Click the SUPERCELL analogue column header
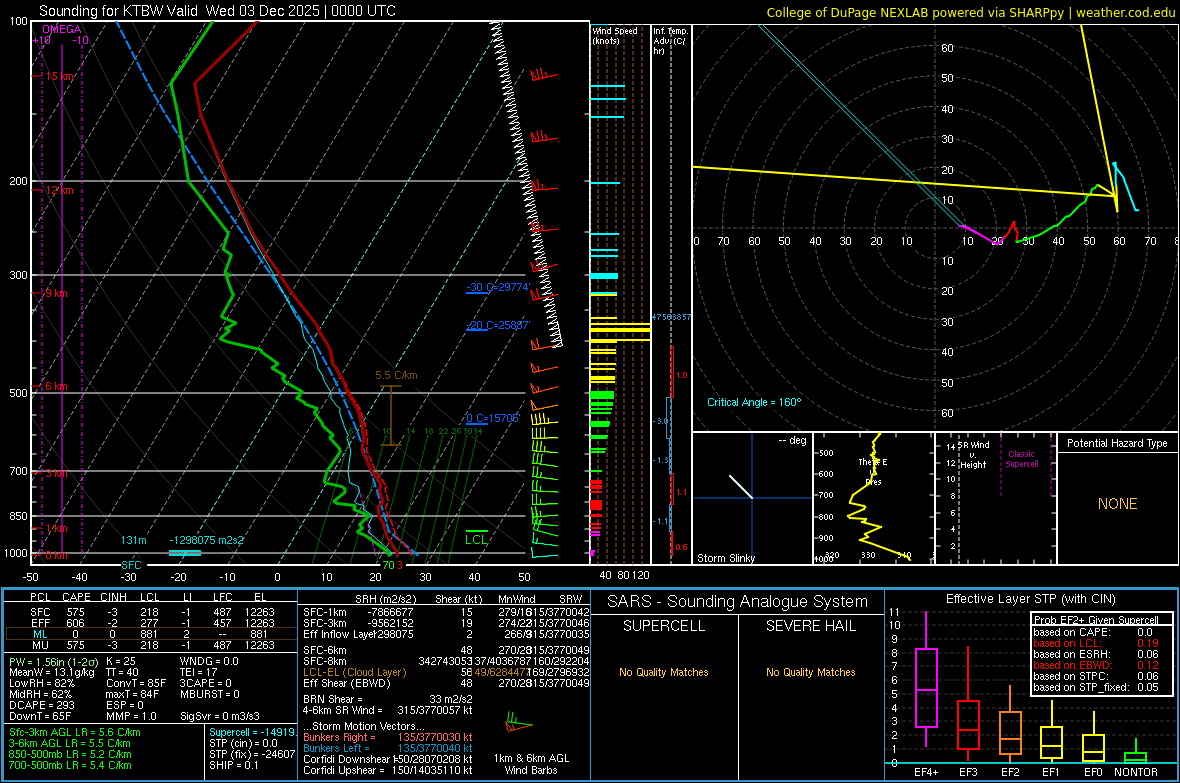The width and height of the screenshot is (1180, 783). (x=664, y=626)
